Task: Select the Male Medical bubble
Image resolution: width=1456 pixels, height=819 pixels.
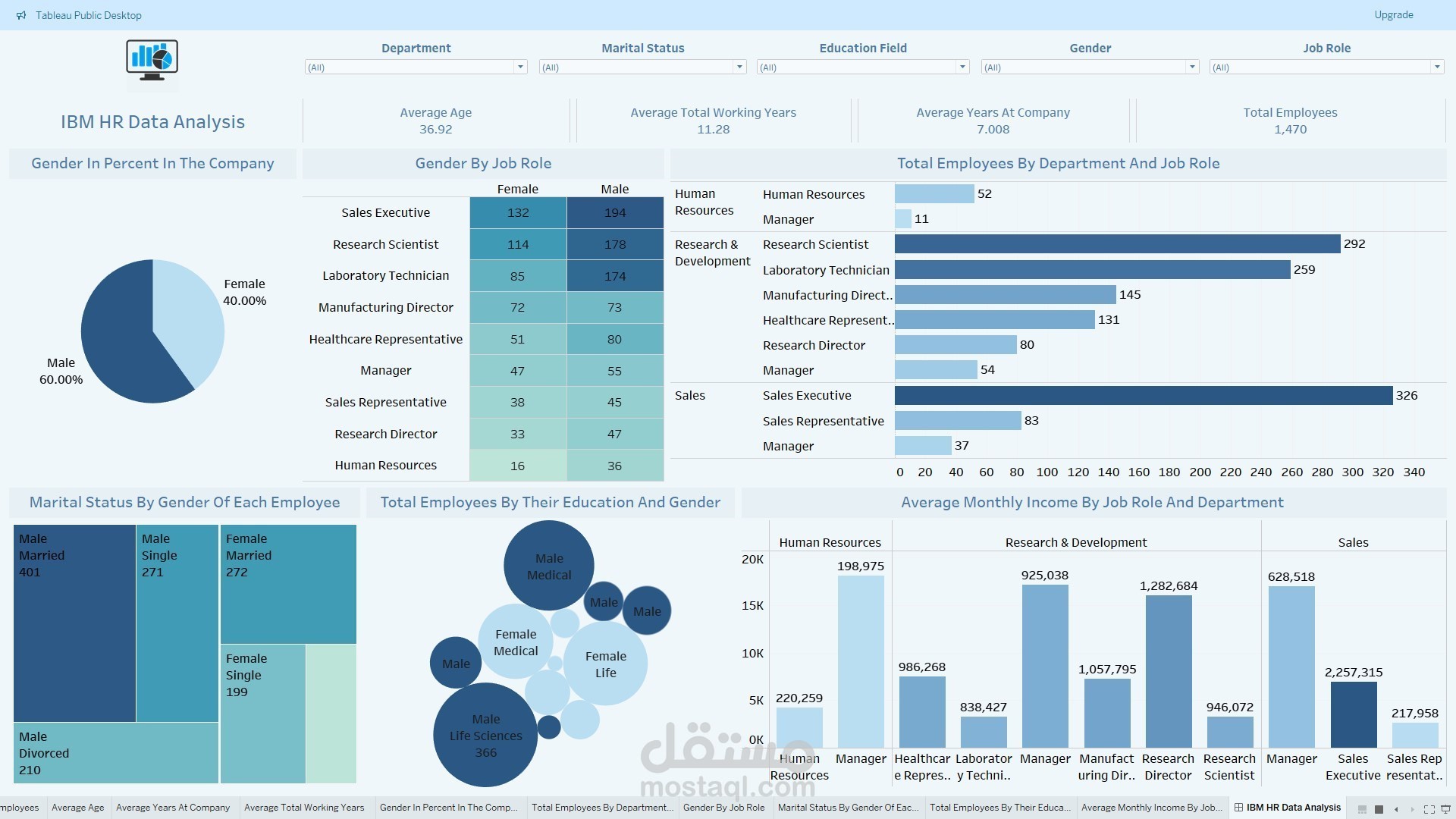Action: pyautogui.click(x=549, y=566)
